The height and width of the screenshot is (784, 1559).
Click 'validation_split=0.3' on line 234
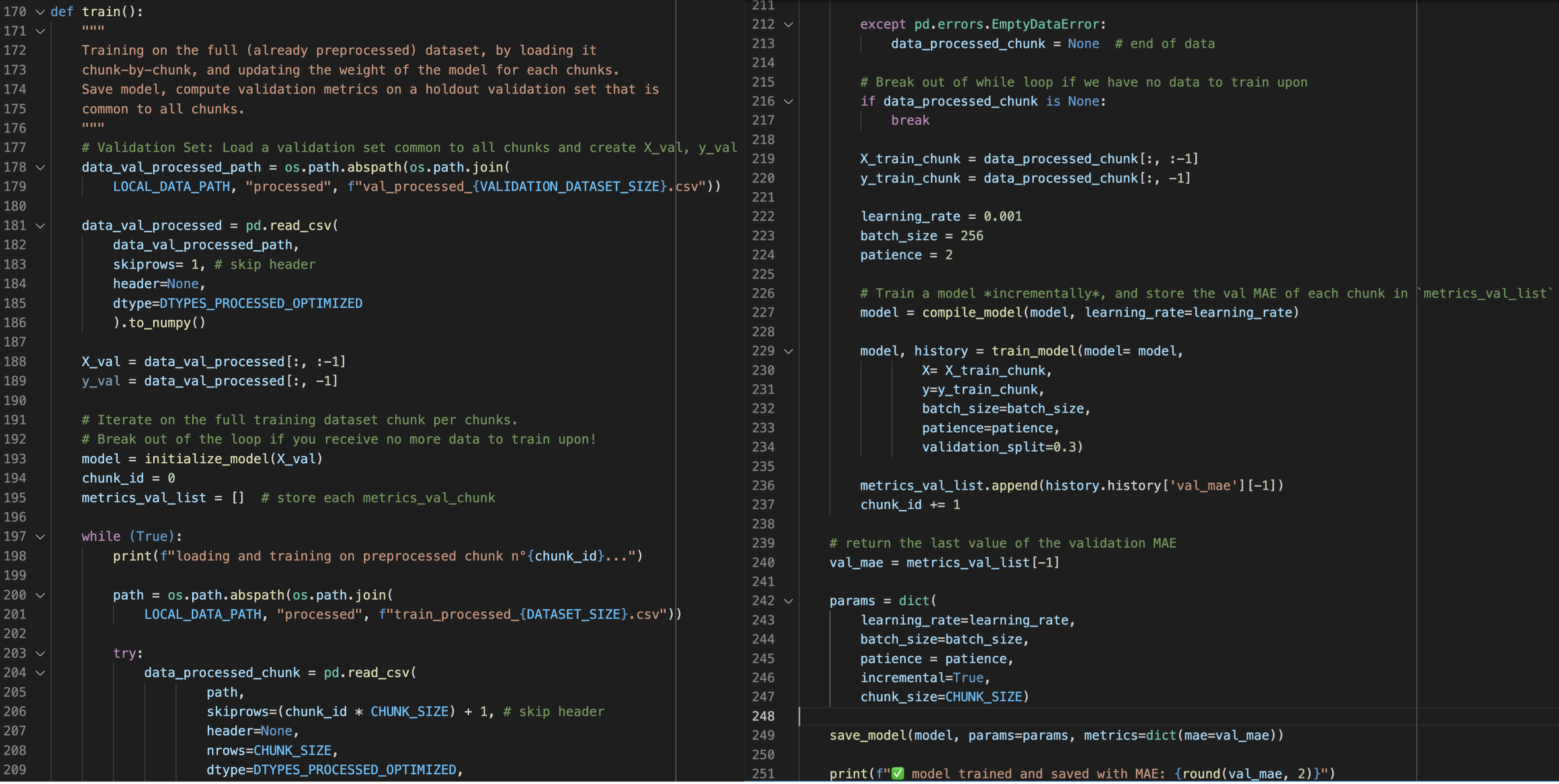point(999,447)
